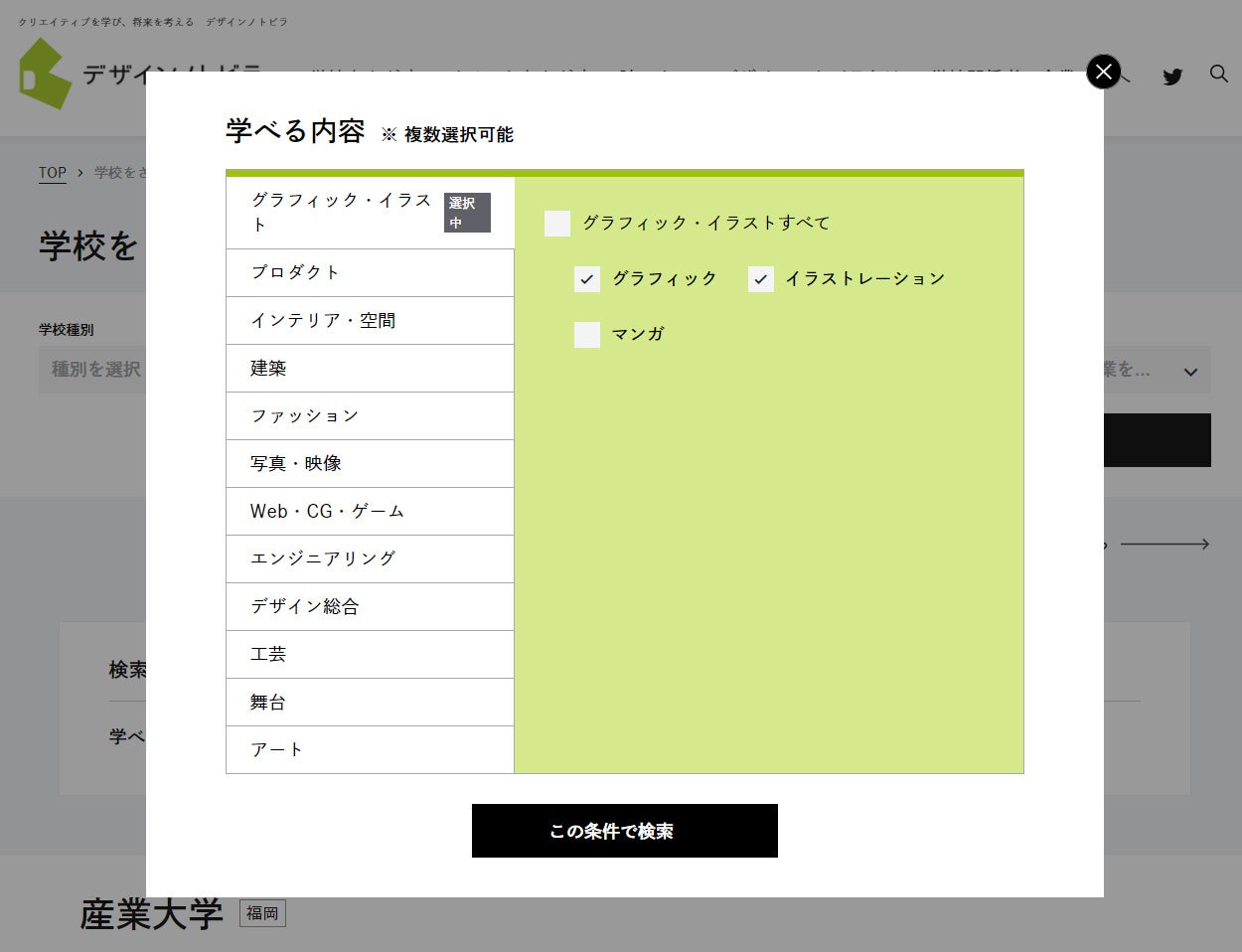Click the green デザインノトビラ logo icon
This screenshot has height=952, width=1242.
(45, 73)
